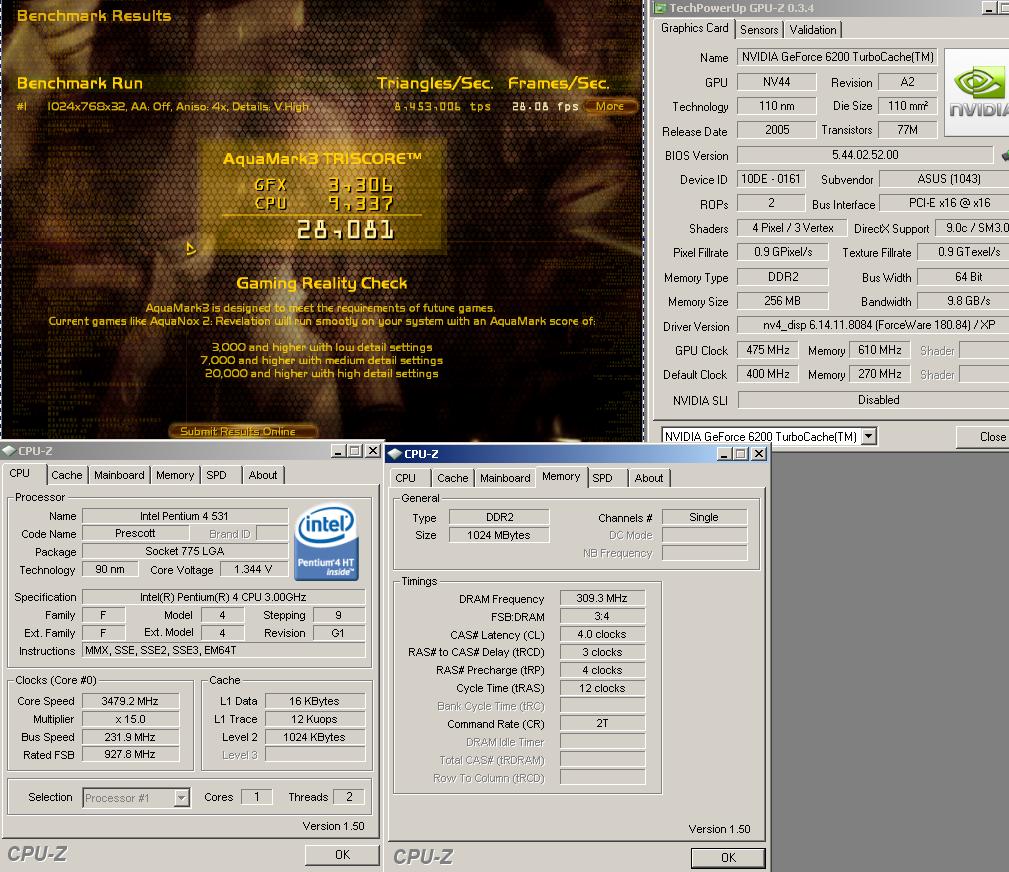This screenshot has width=1009, height=872.
Task: Select CPU tab in right CPU-Z window
Action: (x=405, y=478)
